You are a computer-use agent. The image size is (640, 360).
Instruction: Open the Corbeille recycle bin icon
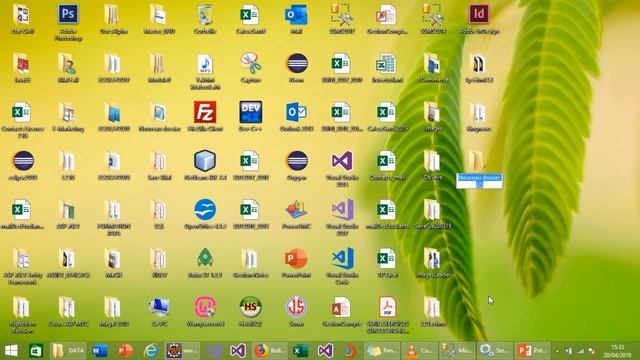pyautogui.click(x=205, y=15)
